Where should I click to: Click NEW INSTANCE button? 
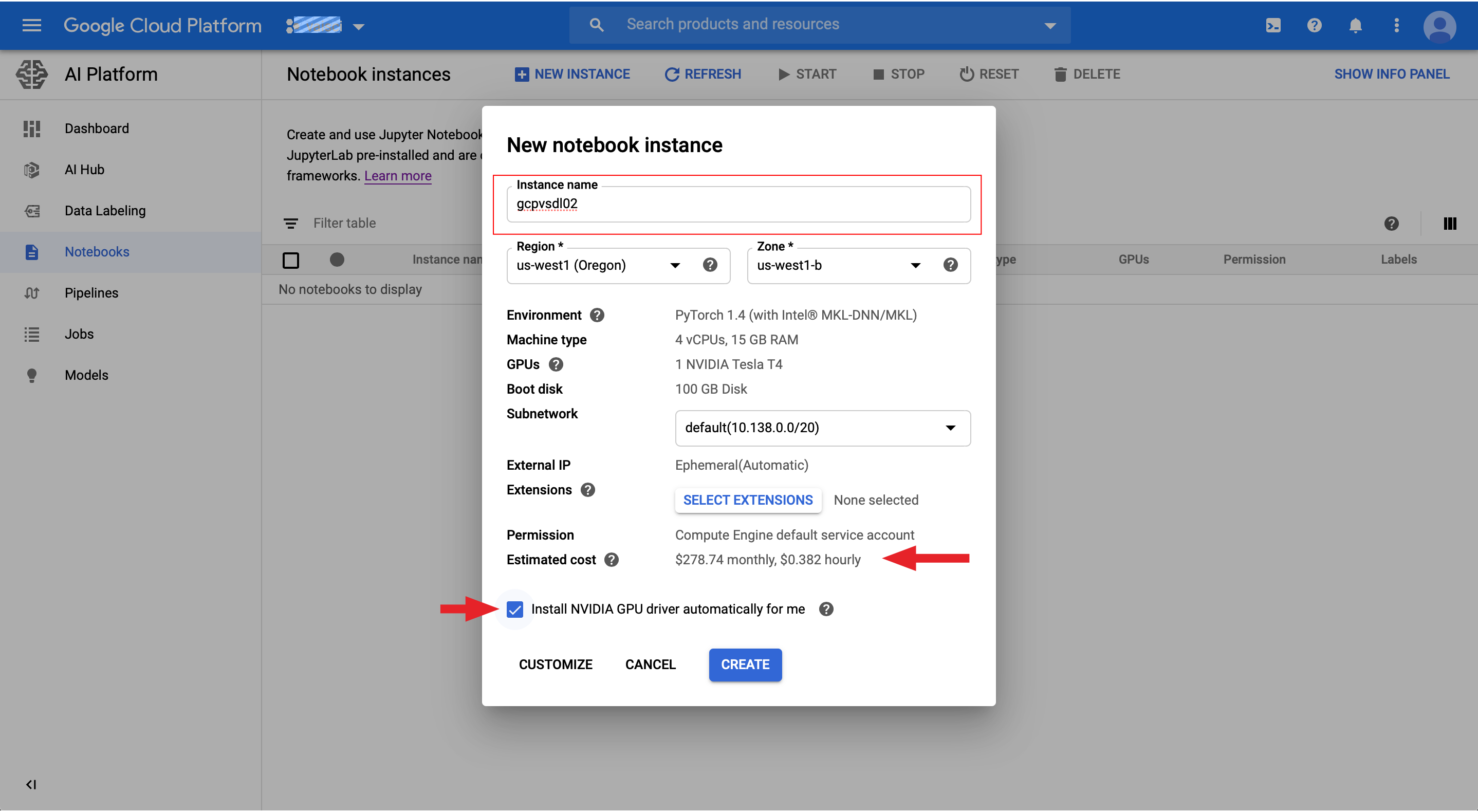point(572,74)
